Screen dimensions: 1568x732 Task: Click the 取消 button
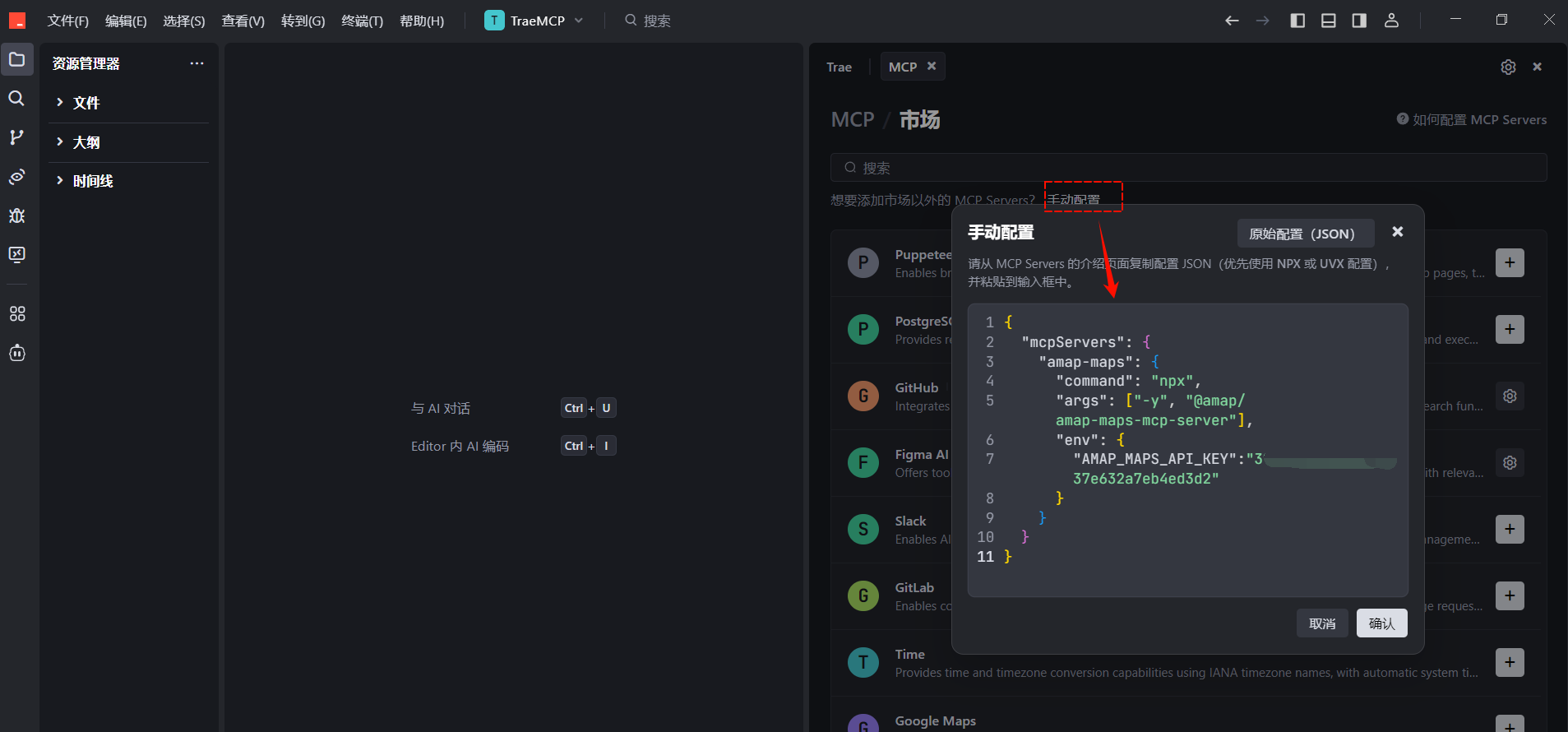tap(1322, 623)
